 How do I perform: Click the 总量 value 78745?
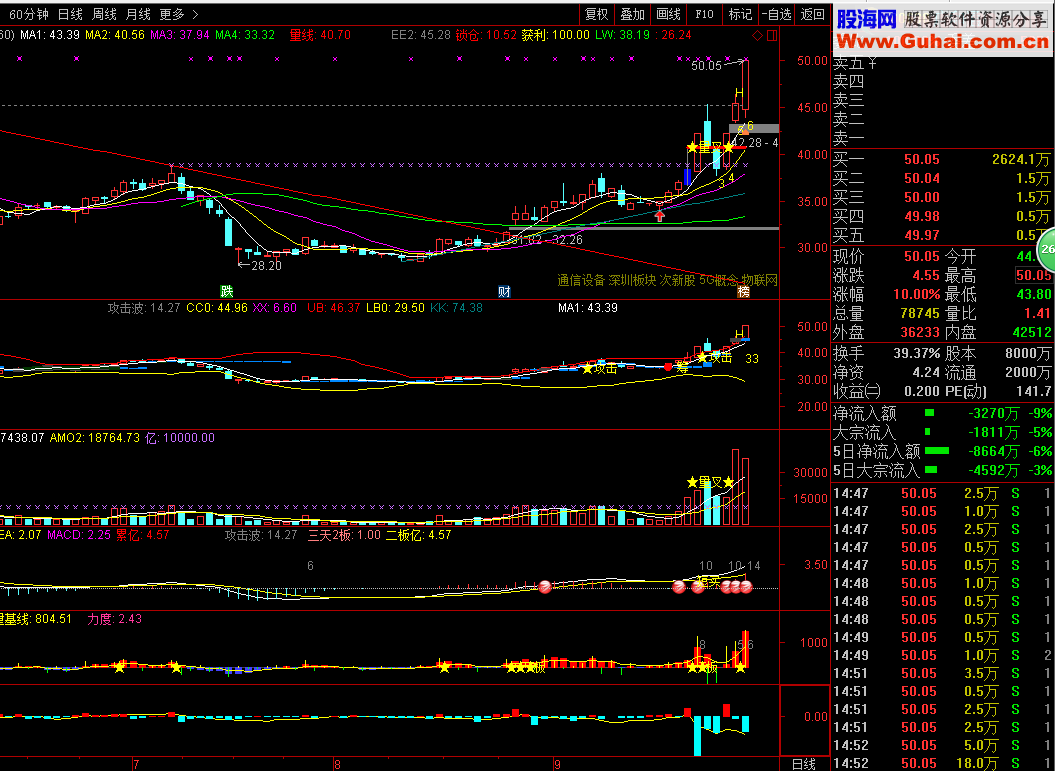(920, 313)
